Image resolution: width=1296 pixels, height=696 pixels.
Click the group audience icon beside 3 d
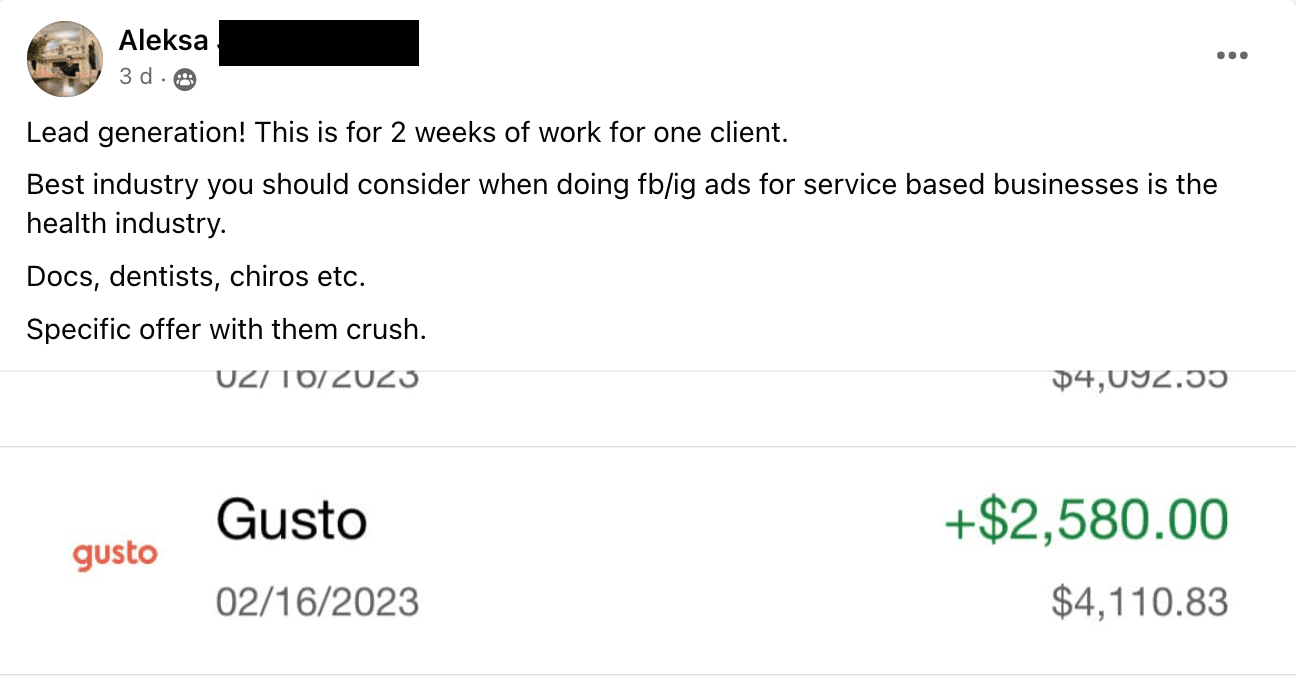(184, 79)
